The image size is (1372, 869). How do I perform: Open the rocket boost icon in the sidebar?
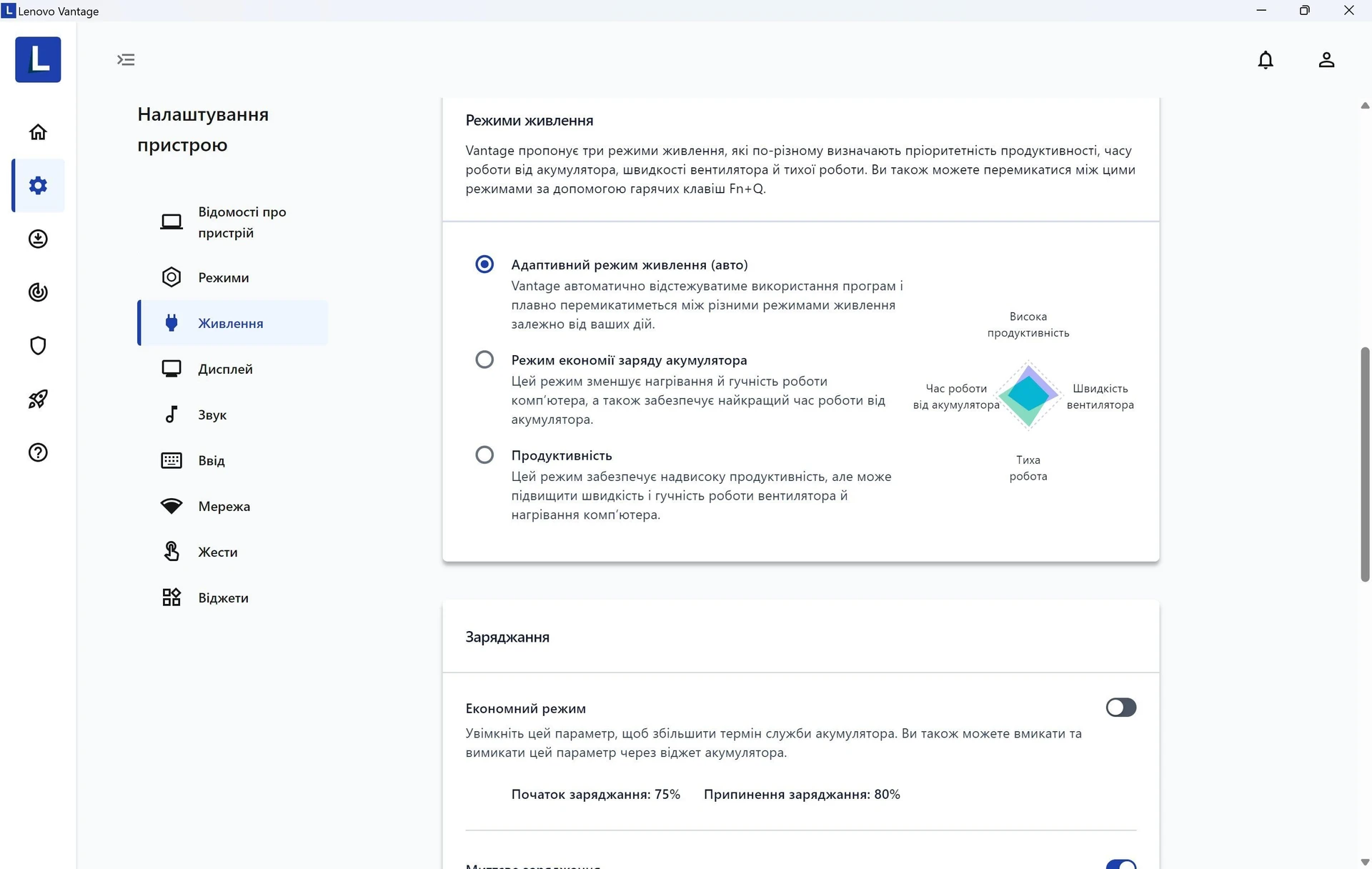(38, 399)
